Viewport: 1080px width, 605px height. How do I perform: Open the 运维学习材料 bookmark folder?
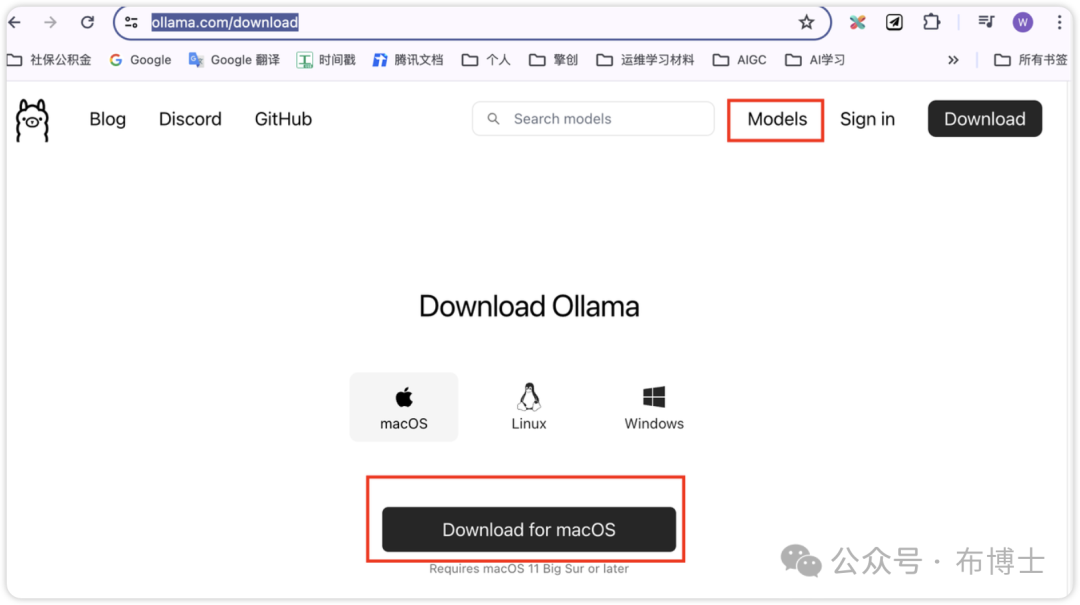[x=645, y=60]
